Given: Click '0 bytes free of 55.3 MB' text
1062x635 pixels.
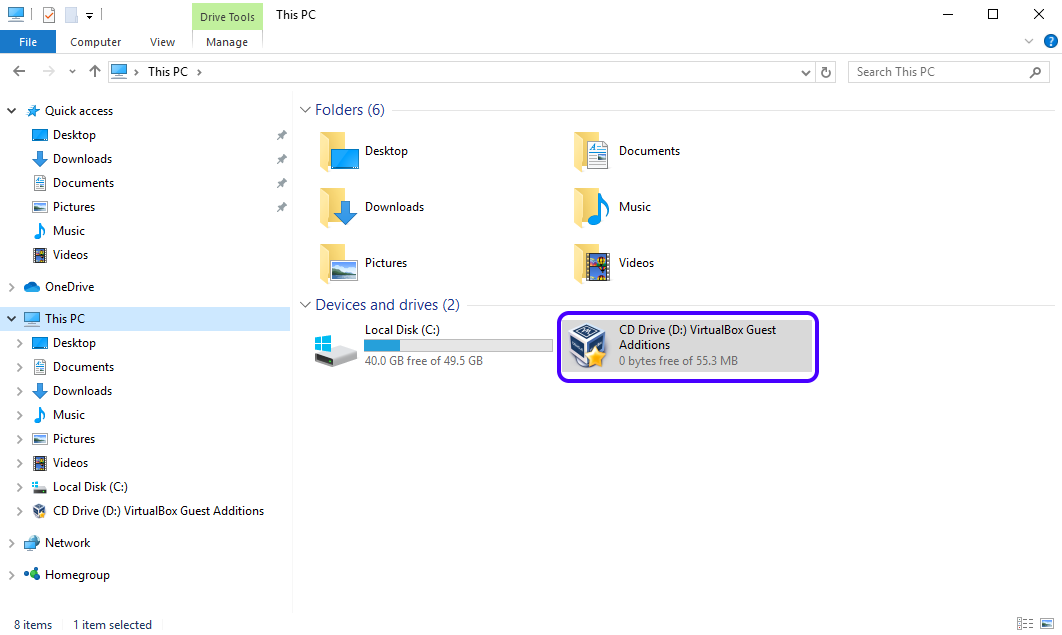Looking at the screenshot, I should (x=678, y=361).
